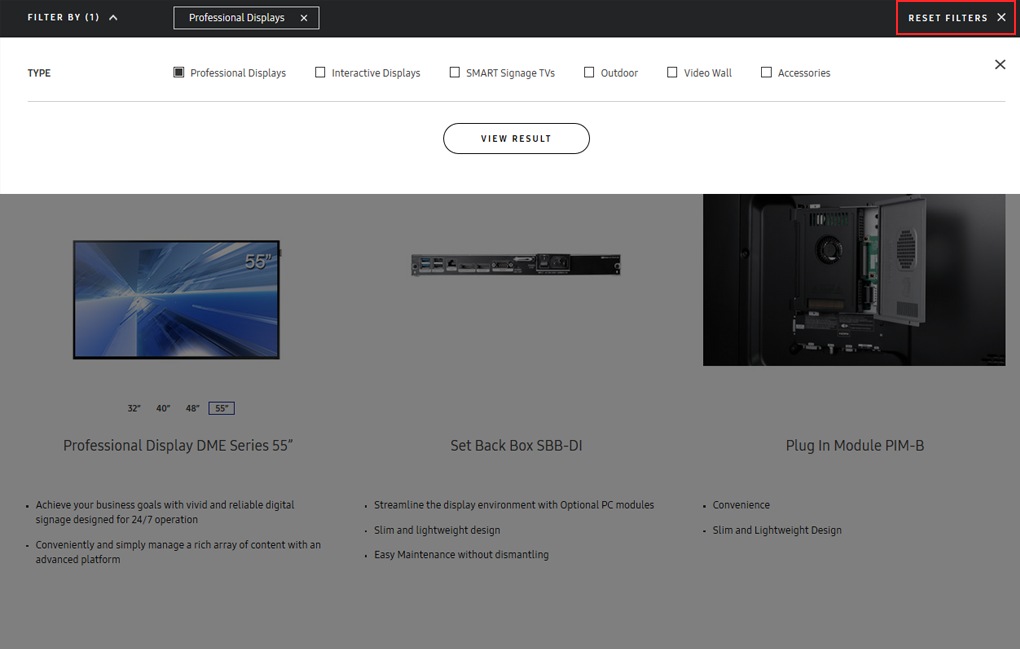This screenshot has height=649, width=1020.
Task: Open Professional Display DME Series 55" title
Action: 178,445
